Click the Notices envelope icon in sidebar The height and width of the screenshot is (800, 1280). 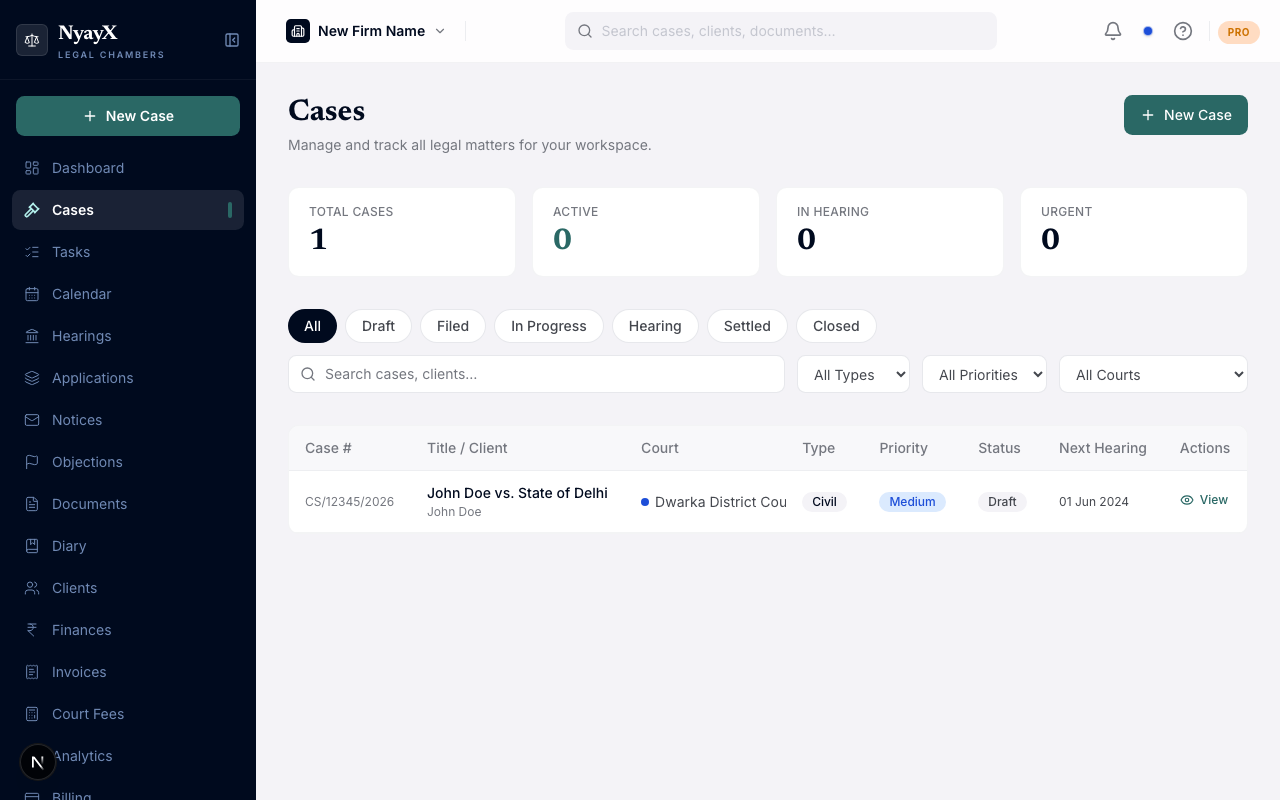(x=32, y=420)
